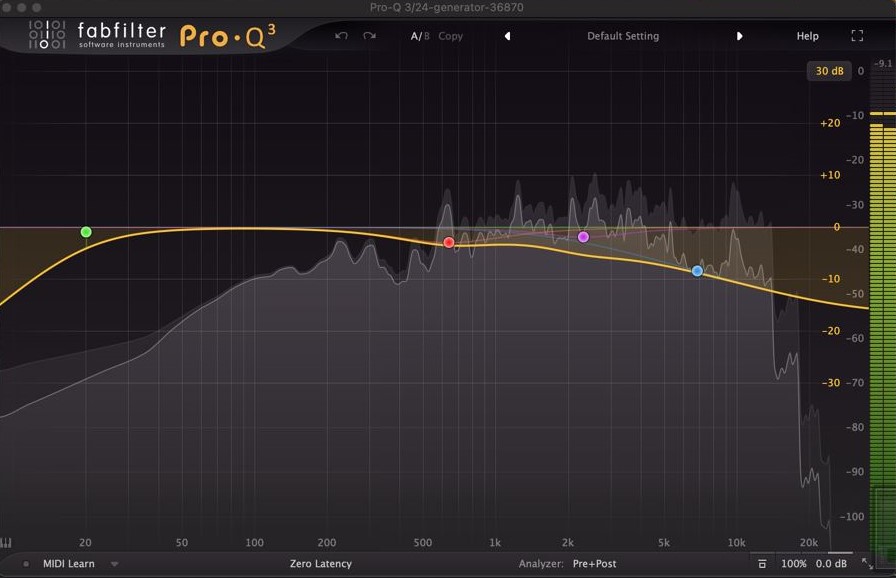The image size is (896, 578).
Task: Toggle the A/B state switch
Action: [420, 36]
